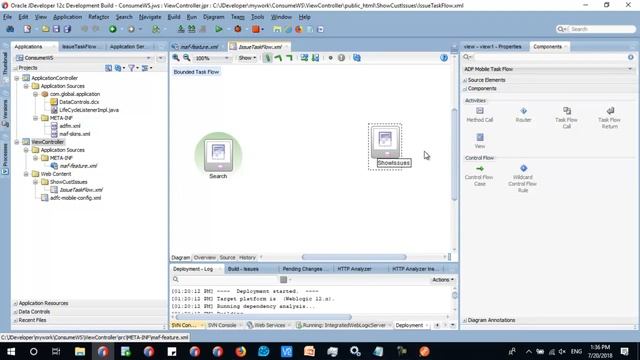The width and height of the screenshot is (640, 360).
Task: Collapse the com.global.application package node
Action: [36, 94]
